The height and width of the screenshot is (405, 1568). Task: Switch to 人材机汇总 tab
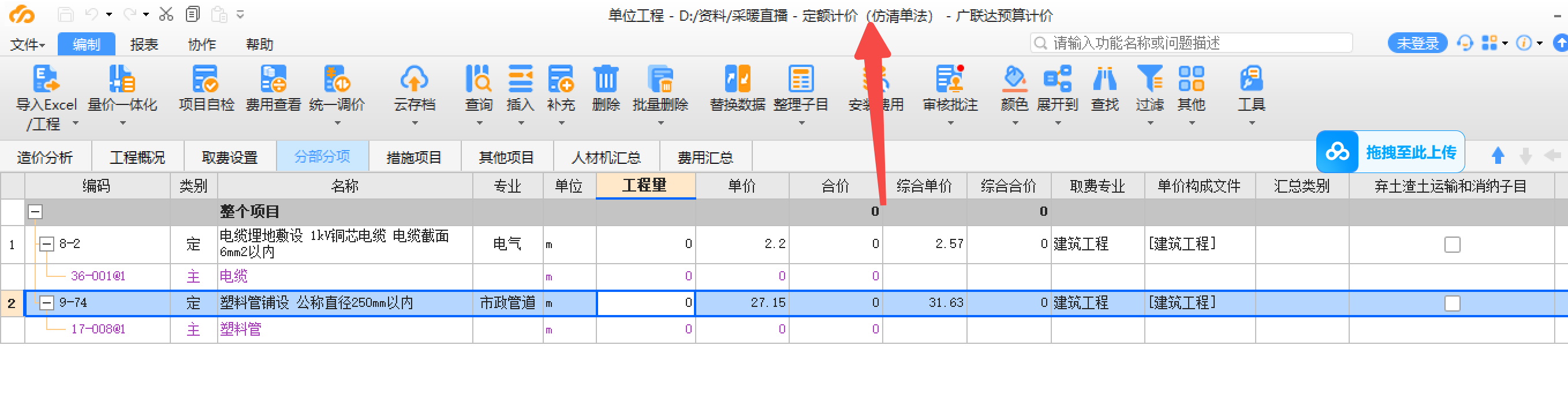(x=606, y=157)
